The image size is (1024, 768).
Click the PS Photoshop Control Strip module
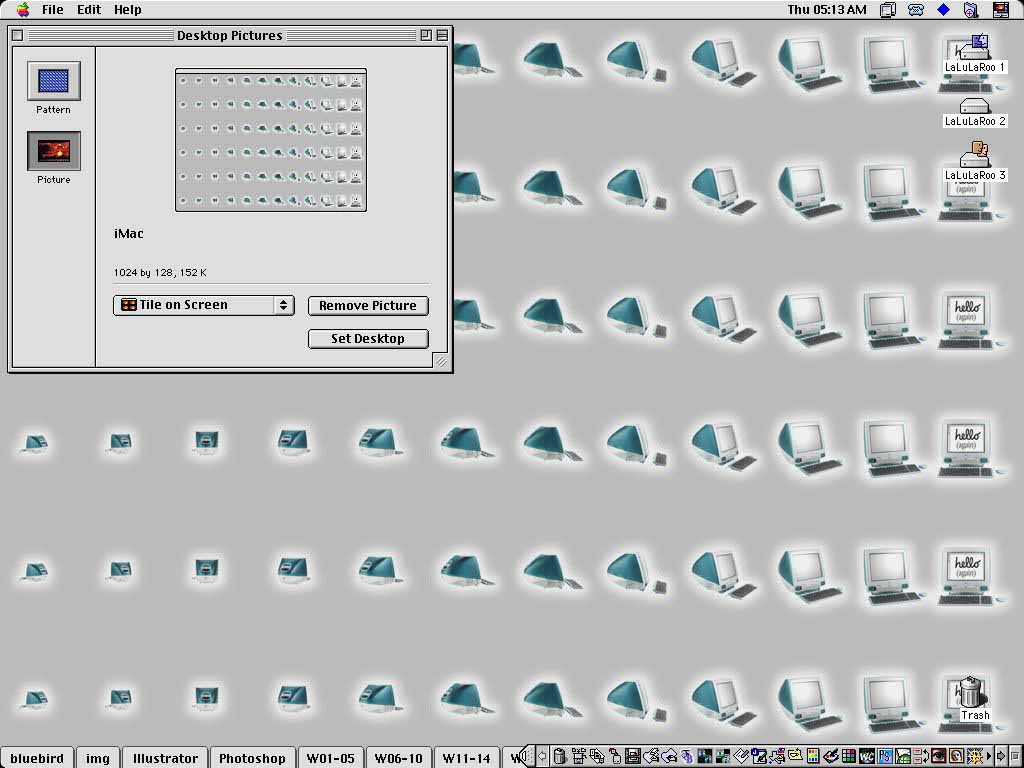pos(884,756)
